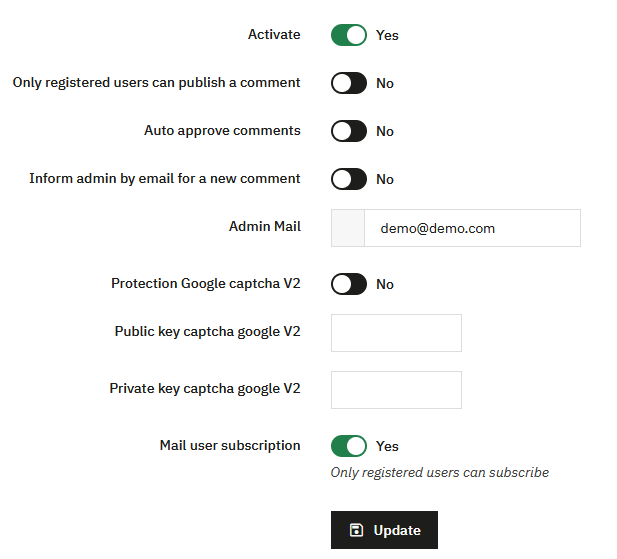
Task: Click "Only registered users can subscribe" hint
Action: click(x=439, y=472)
